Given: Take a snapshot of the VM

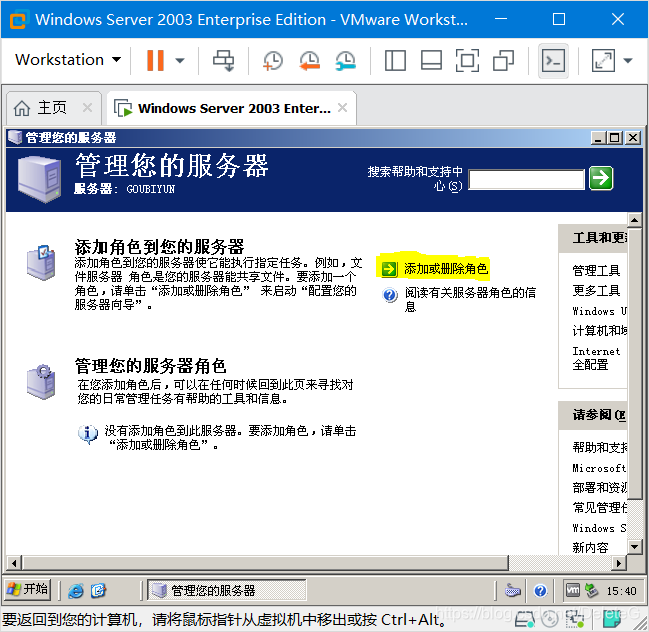Looking at the screenshot, I should click(x=273, y=60).
